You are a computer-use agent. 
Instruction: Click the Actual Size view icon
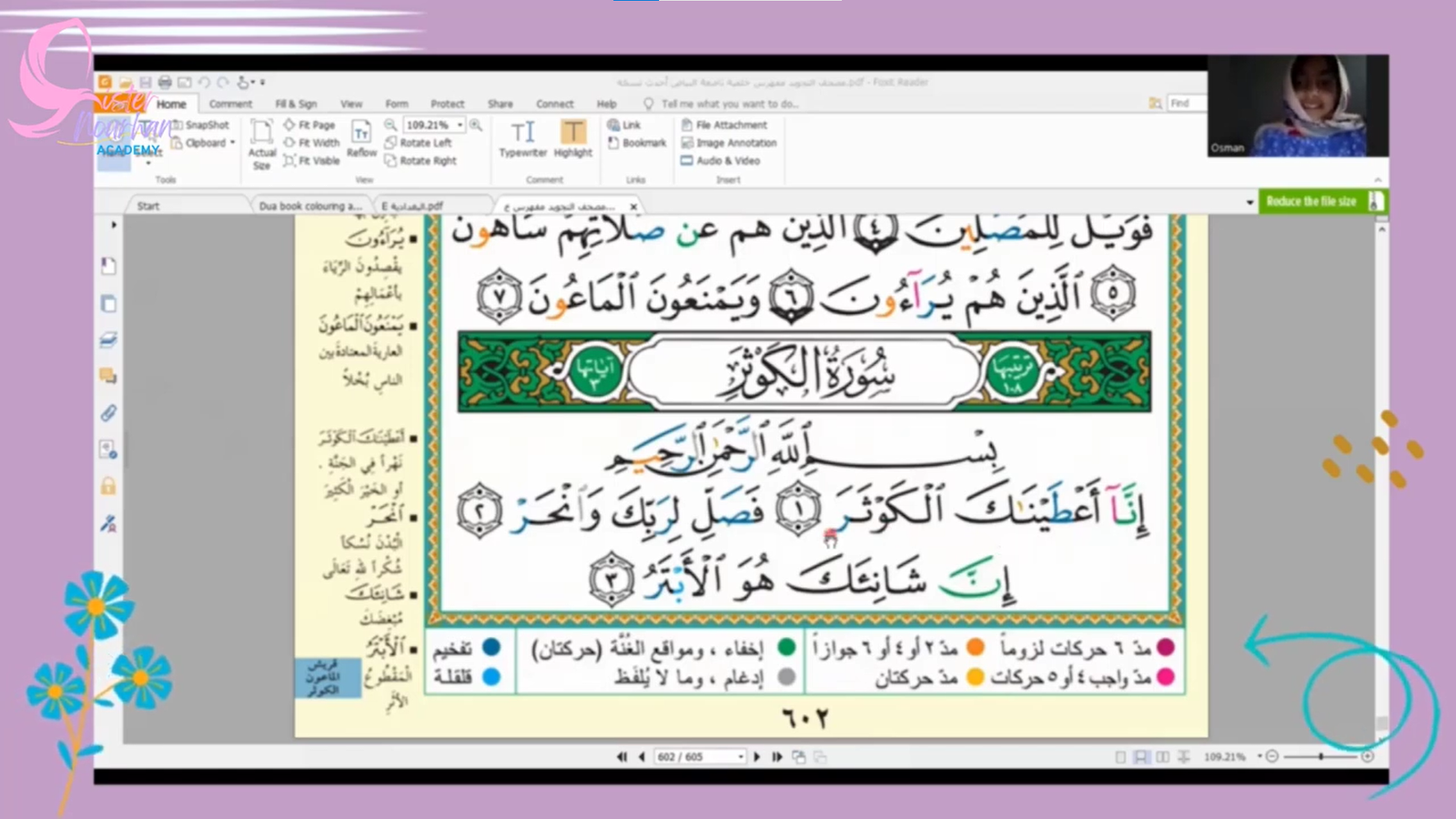tap(262, 144)
